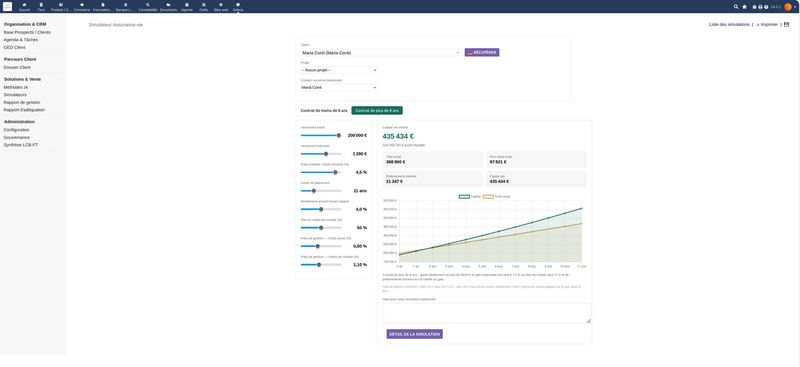Select Contrat de plus de 8 ans tab
Screen dimensions: 800x367
tap(377, 110)
